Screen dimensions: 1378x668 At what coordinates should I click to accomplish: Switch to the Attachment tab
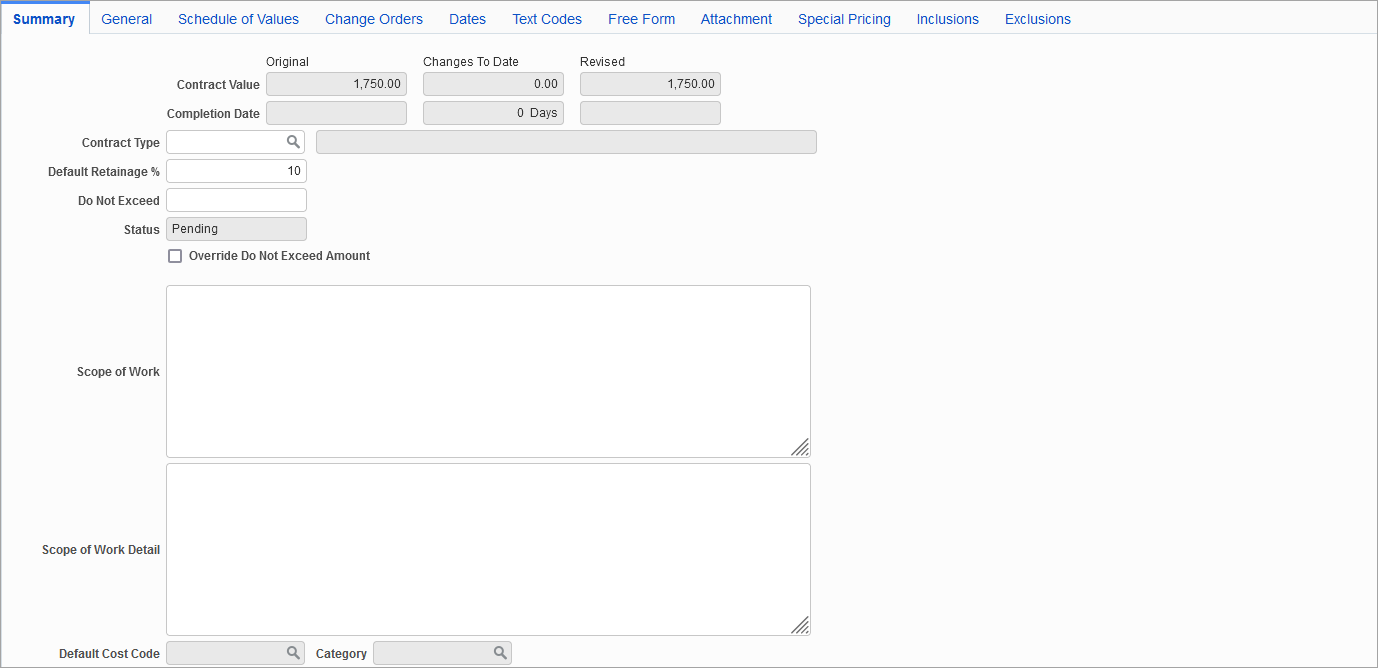[x=736, y=18]
